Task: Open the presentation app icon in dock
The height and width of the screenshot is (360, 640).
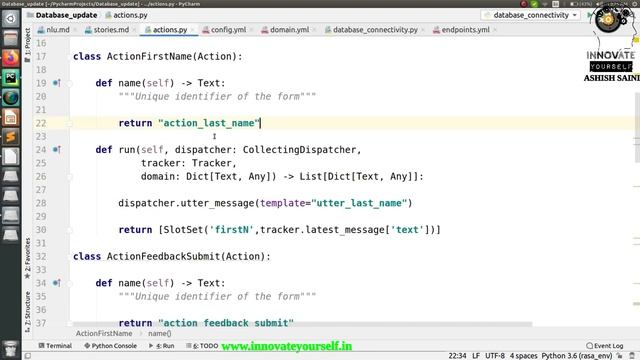Action: click(x=11, y=117)
